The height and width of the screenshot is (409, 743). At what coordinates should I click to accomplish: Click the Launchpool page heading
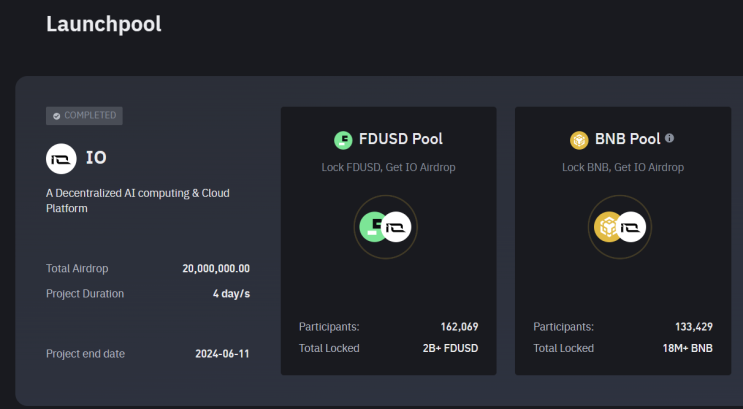coord(104,24)
